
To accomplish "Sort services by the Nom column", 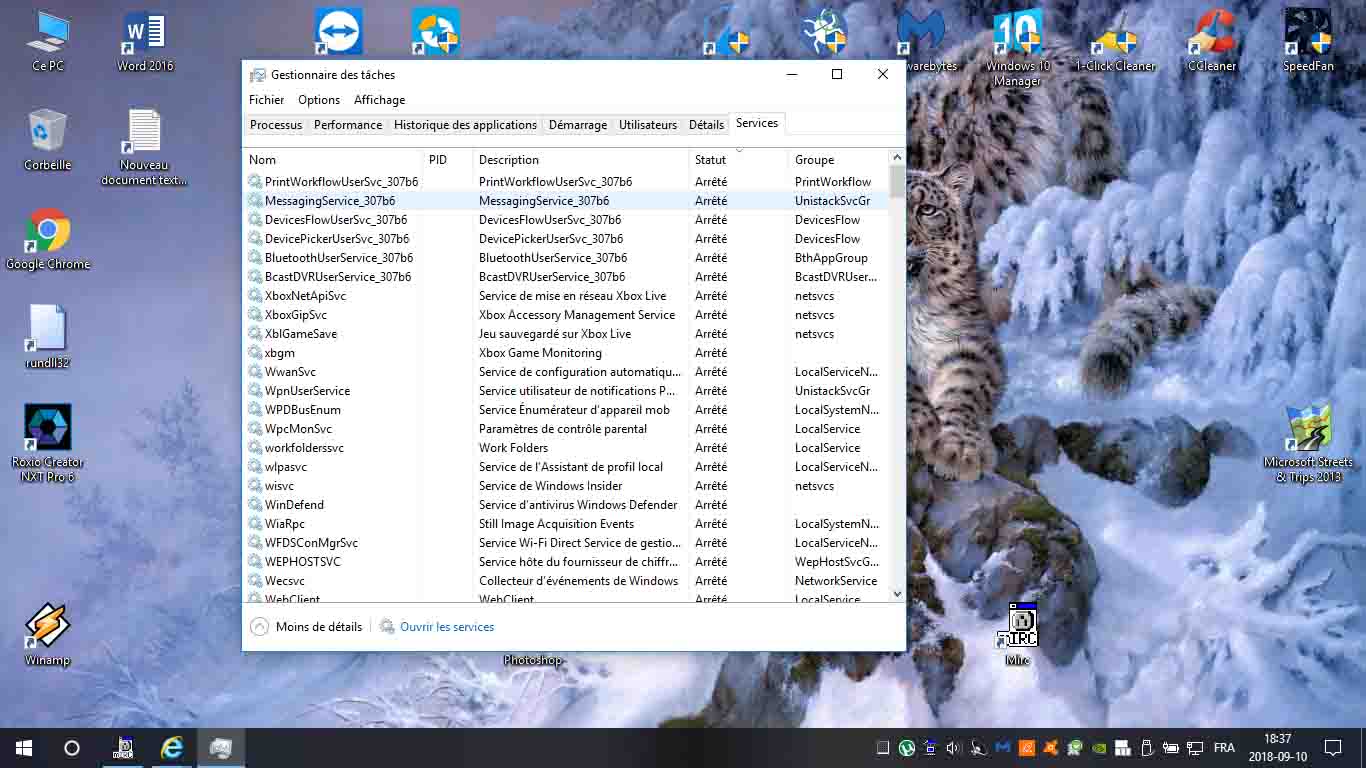I will pyautogui.click(x=333, y=160).
